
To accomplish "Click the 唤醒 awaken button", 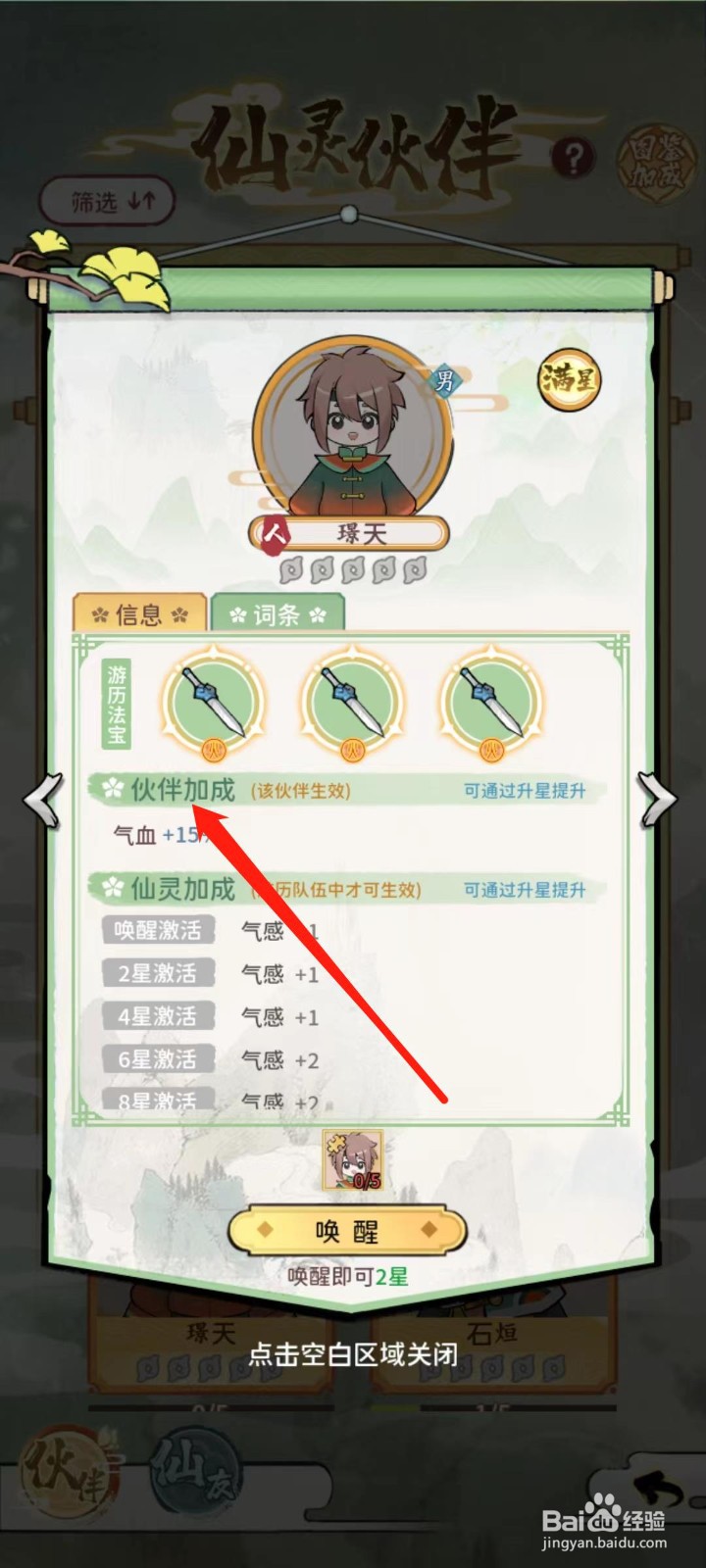I will [x=347, y=1231].
